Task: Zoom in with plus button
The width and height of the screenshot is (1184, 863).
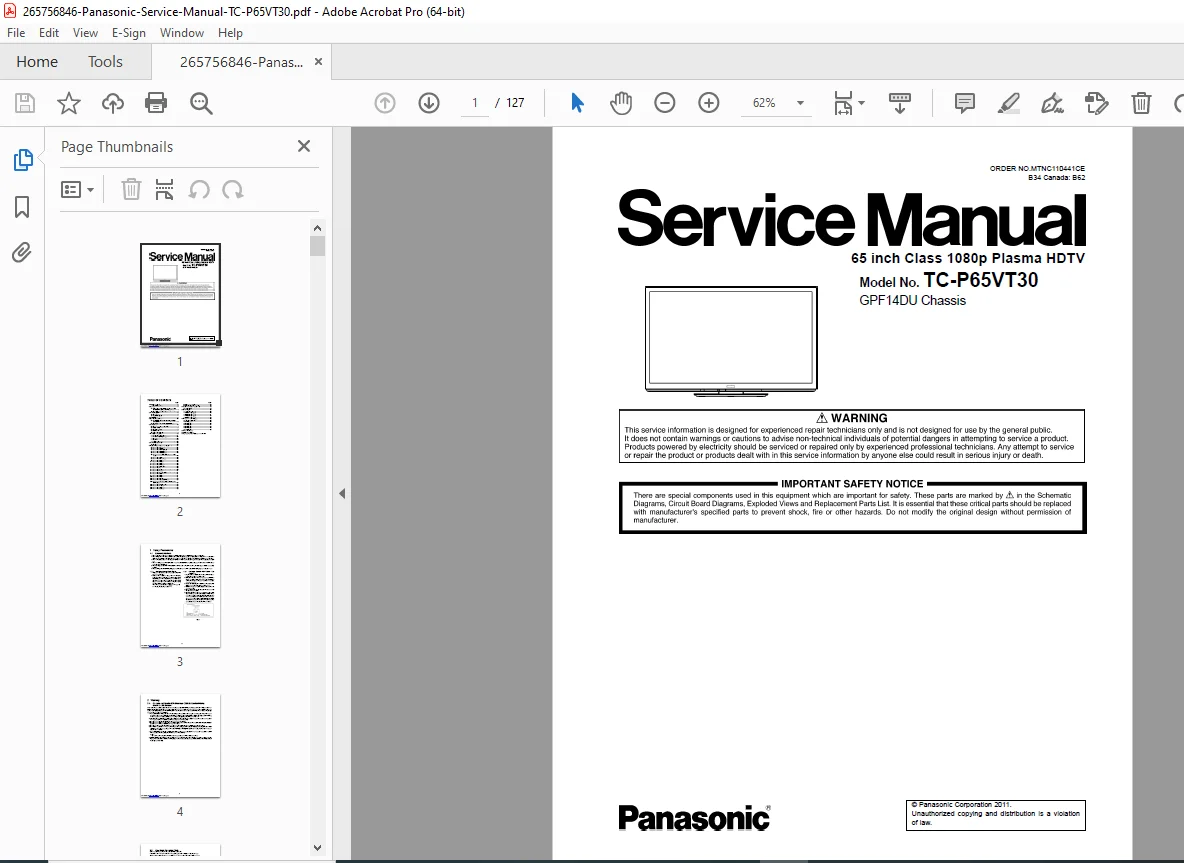Action: [708, 103]
